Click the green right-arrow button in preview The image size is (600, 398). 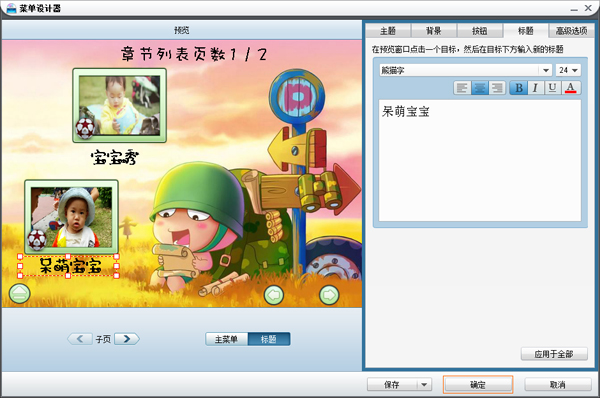pyautogui.click(x=329, y=295)
